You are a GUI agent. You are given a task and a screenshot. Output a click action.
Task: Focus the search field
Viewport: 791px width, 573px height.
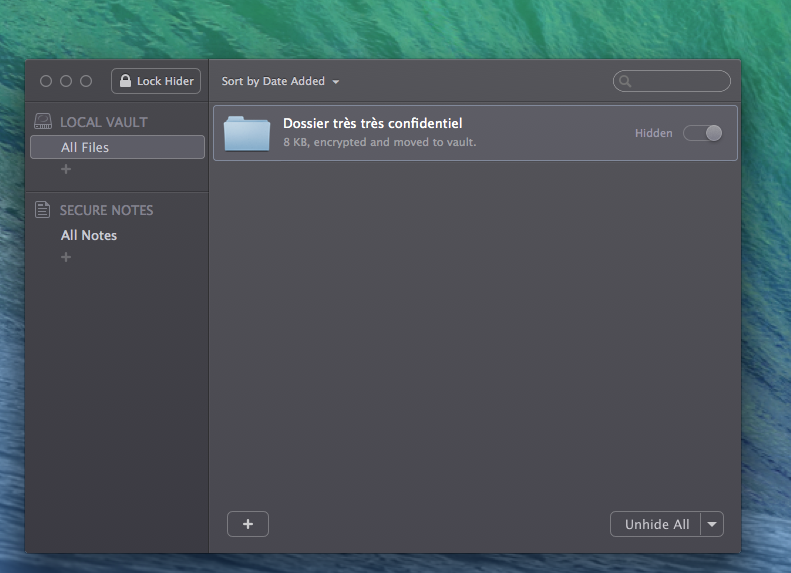671,81
